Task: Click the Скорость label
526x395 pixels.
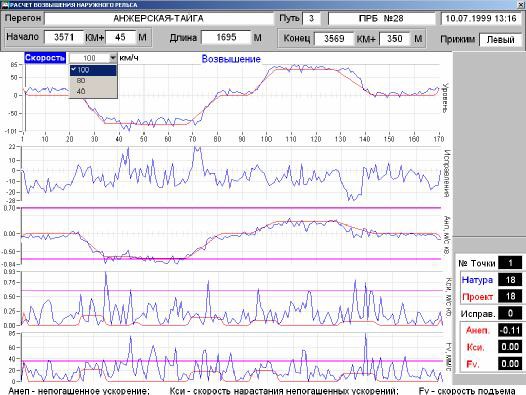Action: click(45, 58)
